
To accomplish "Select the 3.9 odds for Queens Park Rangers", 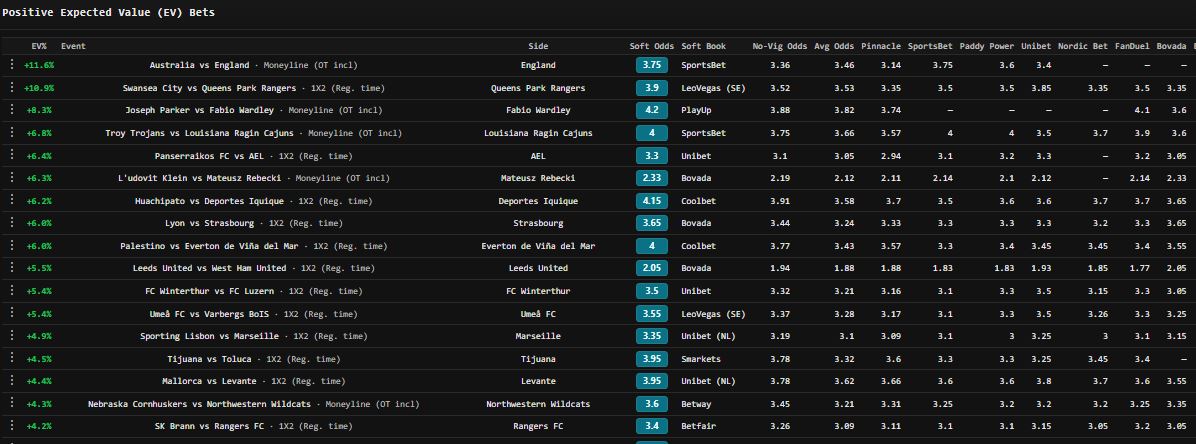I will 652,88.
